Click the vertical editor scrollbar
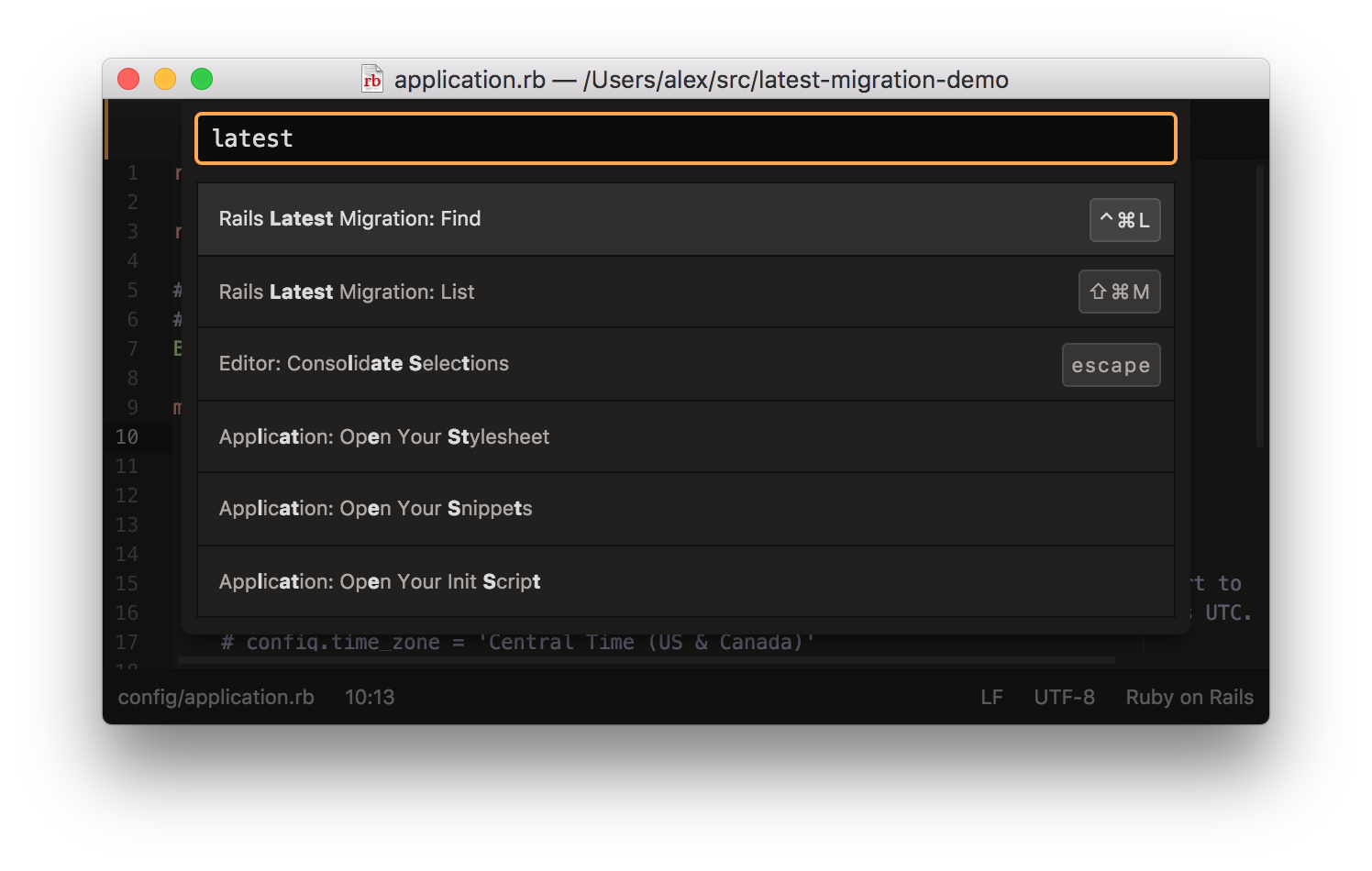Viewport: 1372px width, 871px height. (x=1260, y=305)
